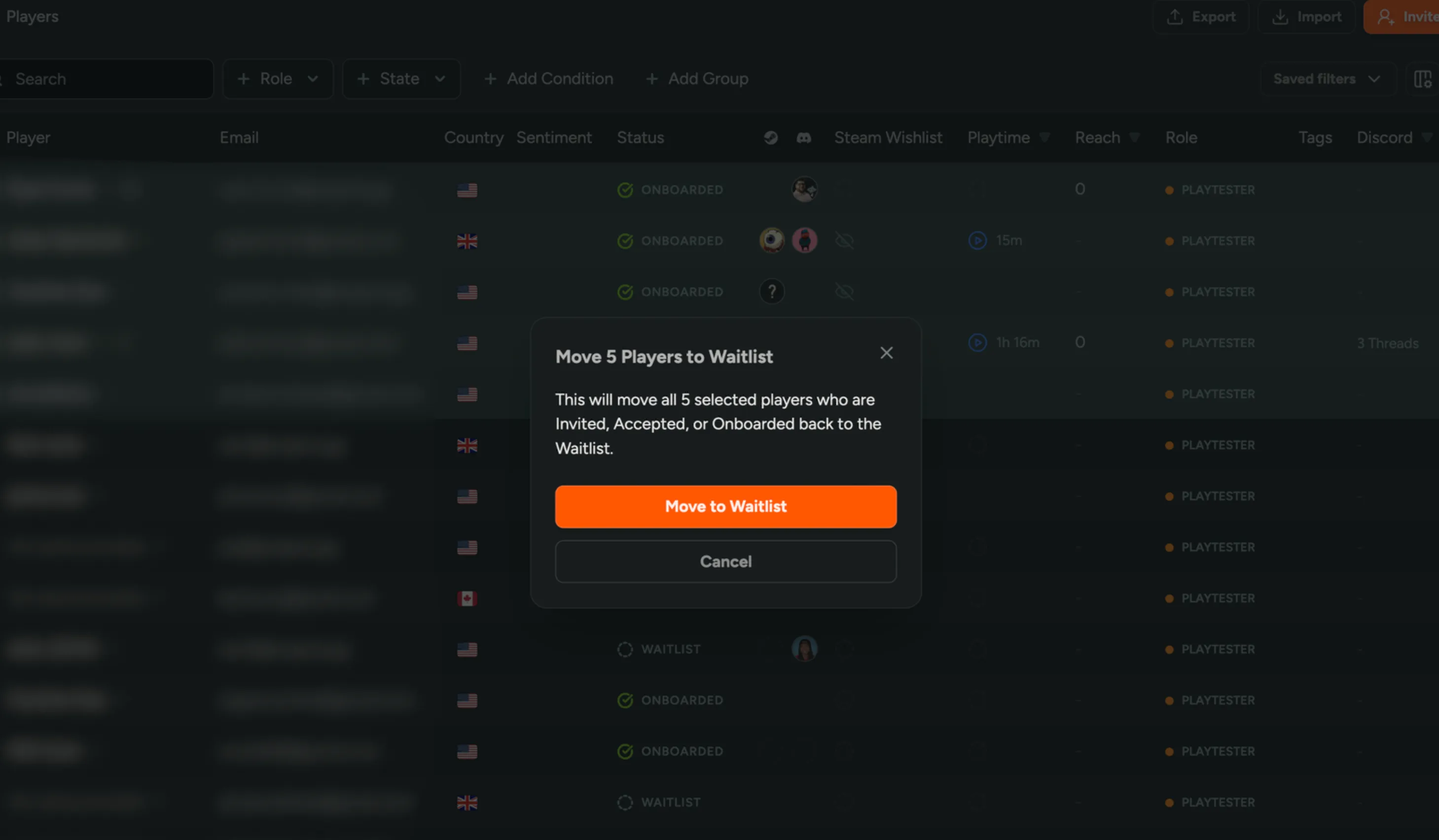Screen dimensions: 1439x840
Task: Click the play icon beside the 1h 16m playtime
Action: 977,343
